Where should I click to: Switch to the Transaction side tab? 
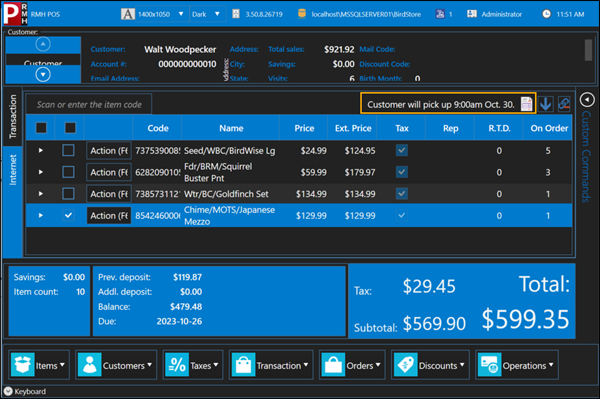tap(13, 117)
